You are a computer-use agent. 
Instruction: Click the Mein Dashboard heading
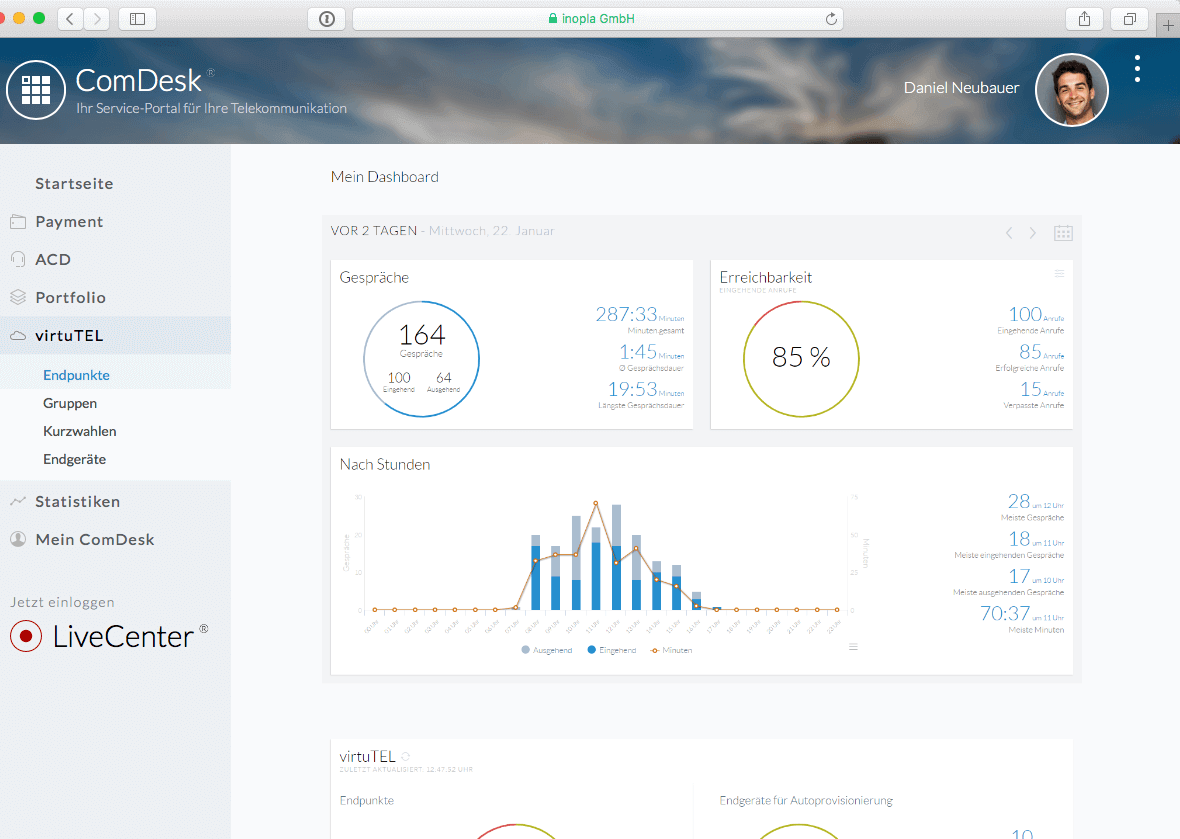point(385,177)
